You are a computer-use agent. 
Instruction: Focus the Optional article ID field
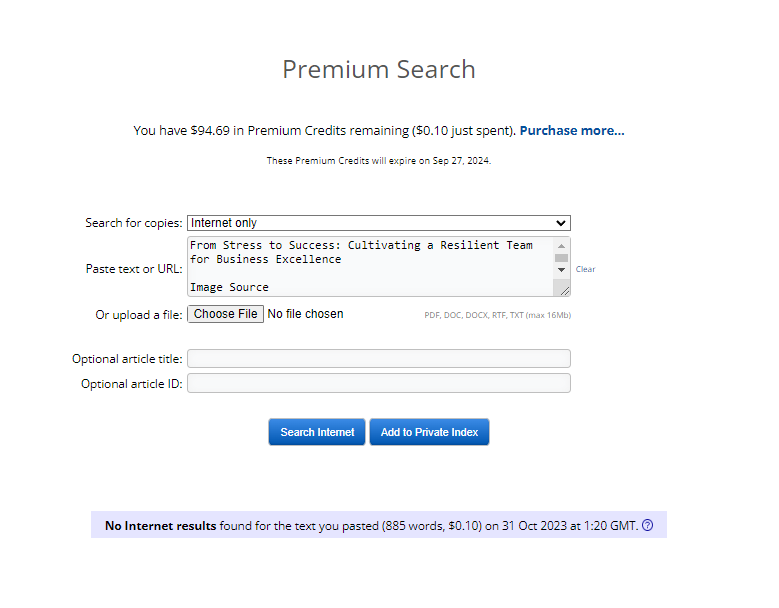tap(378, 383)
